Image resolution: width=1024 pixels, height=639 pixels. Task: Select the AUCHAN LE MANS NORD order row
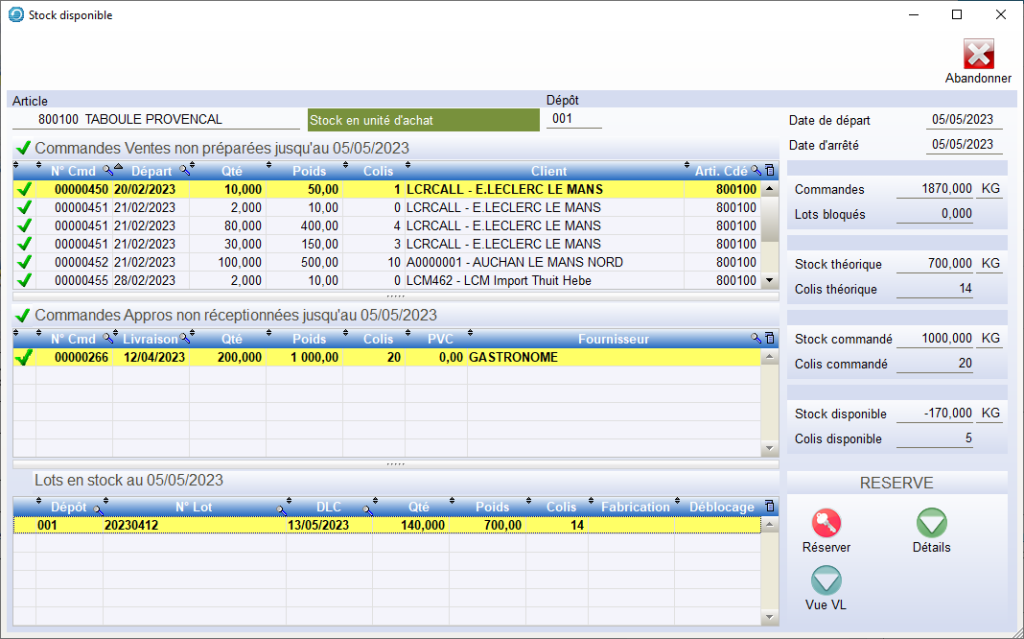pos(514,262)
